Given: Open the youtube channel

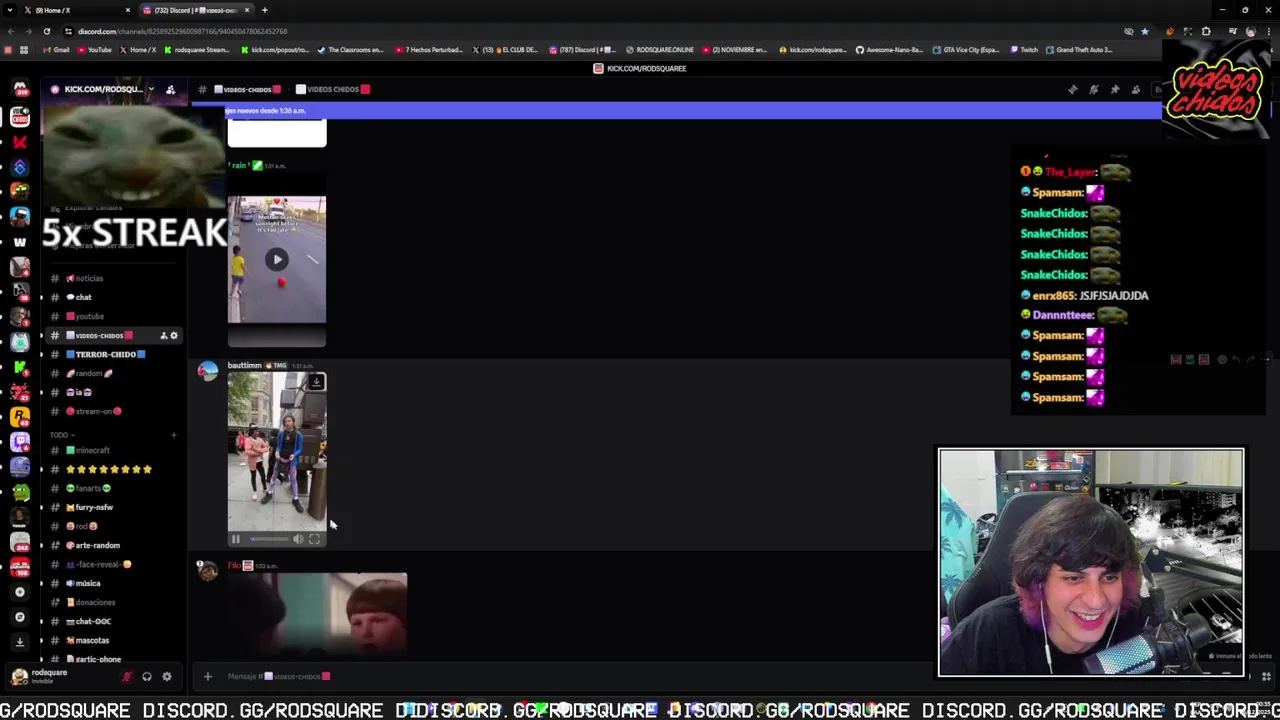Looking at the screenshot, I should point(112,316).
